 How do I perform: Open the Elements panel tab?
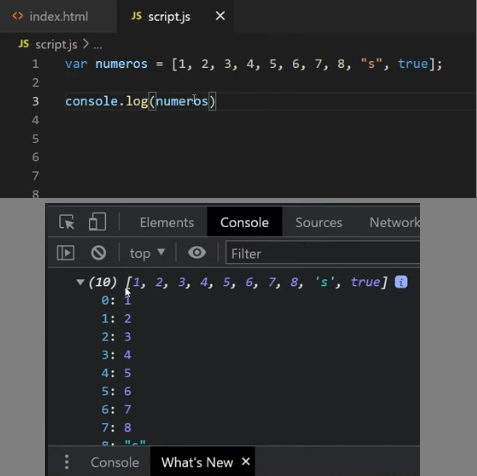(167, 222)
